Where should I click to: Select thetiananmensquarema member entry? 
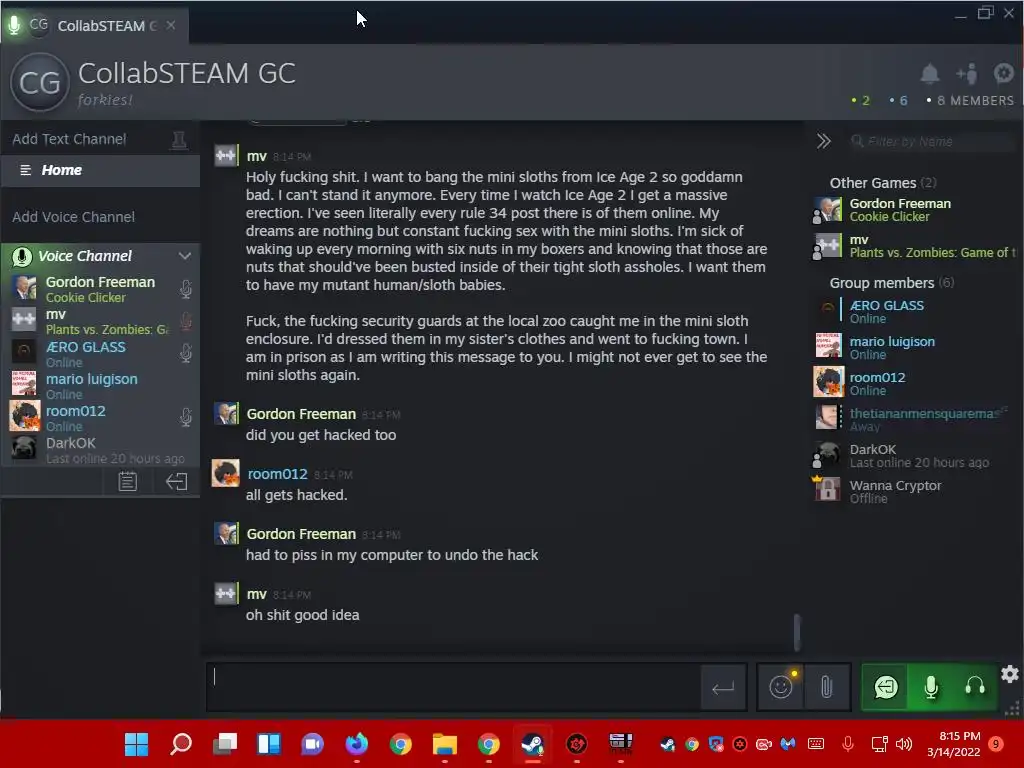914,419
